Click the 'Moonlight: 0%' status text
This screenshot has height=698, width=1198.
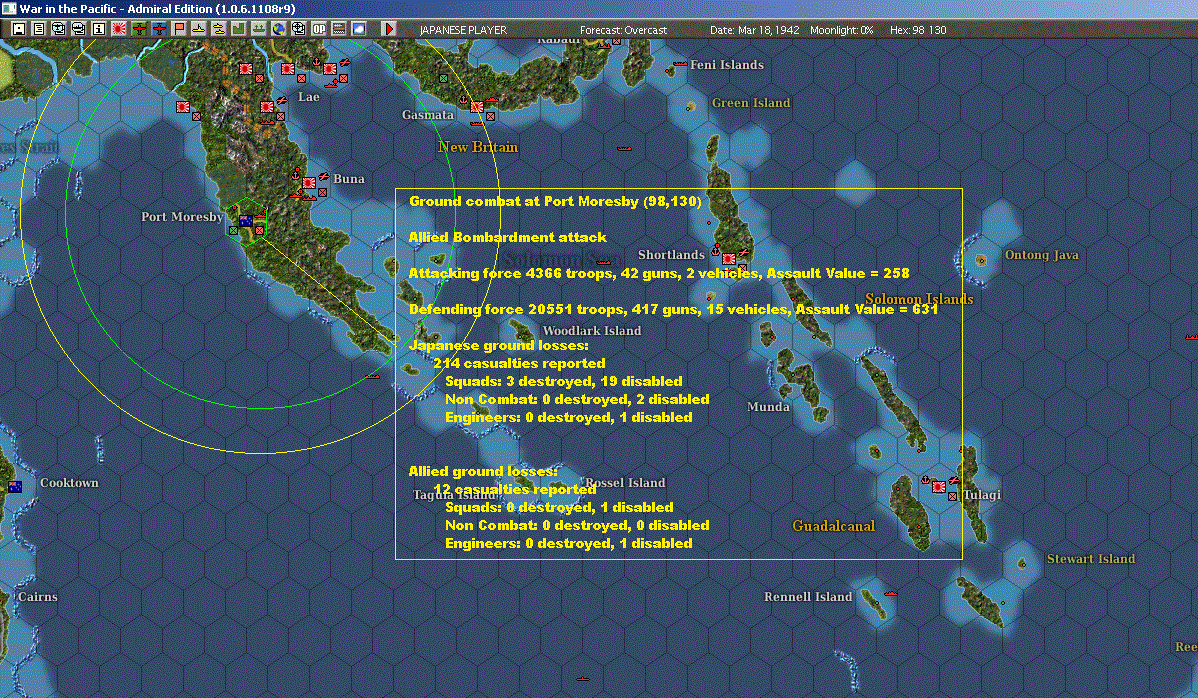point(842,30)
